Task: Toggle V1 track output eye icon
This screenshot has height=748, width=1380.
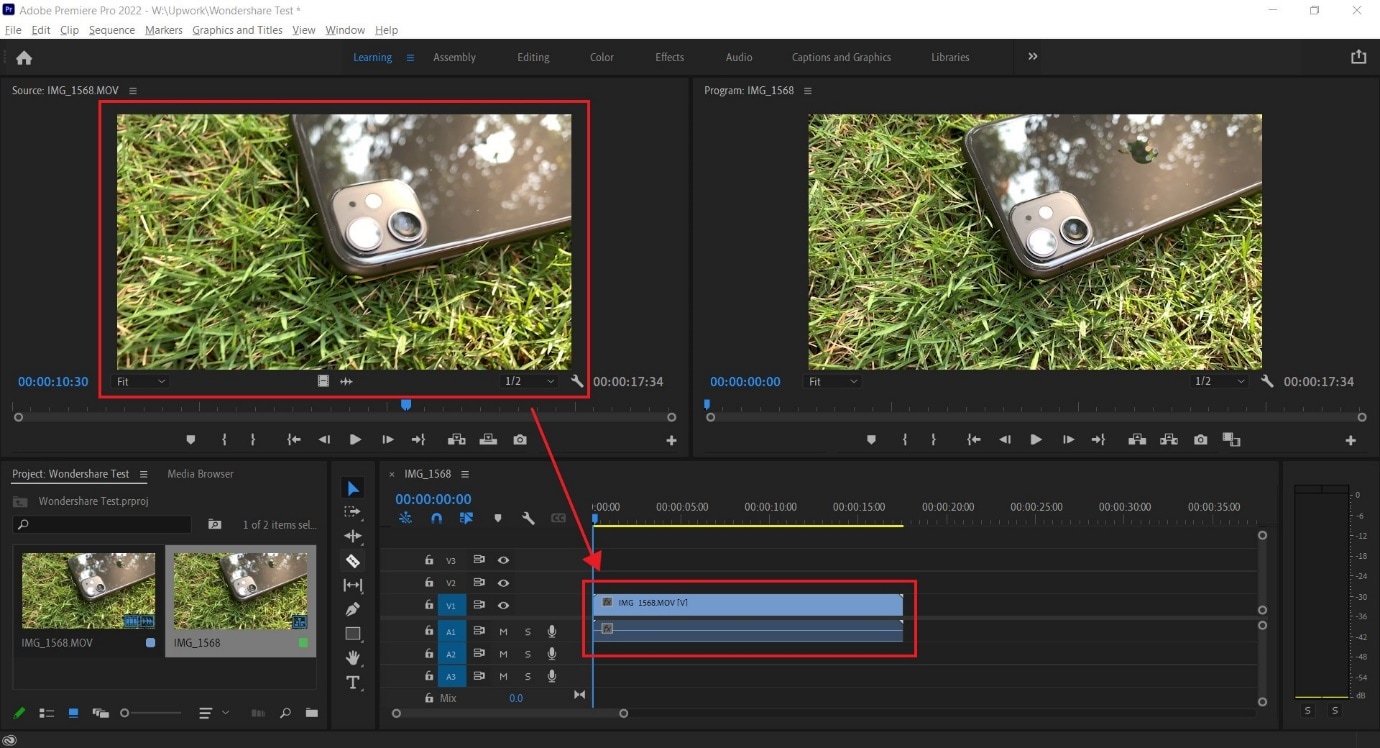Action: 503,605
